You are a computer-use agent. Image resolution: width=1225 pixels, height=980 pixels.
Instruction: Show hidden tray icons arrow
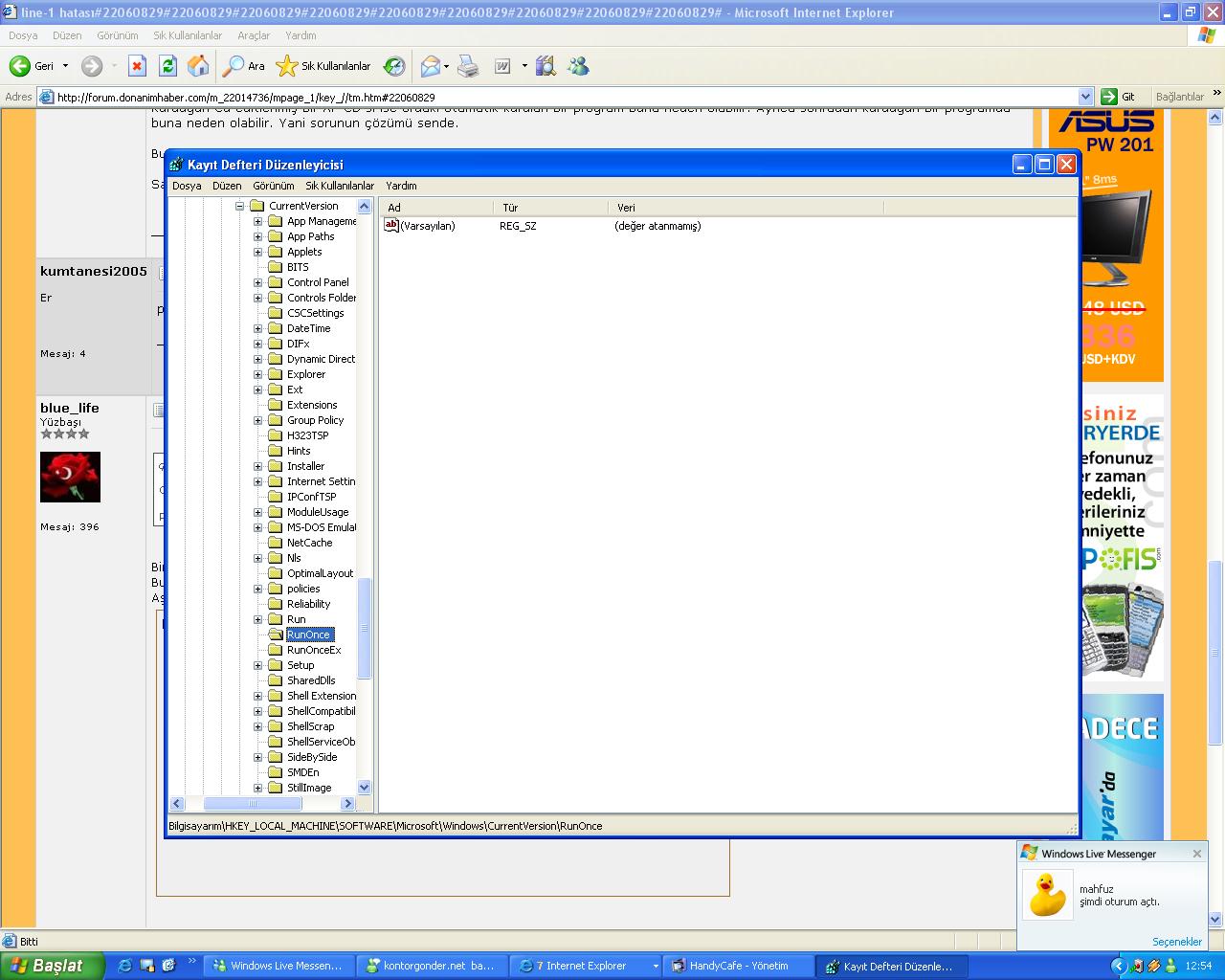(x=1119, y=966)
